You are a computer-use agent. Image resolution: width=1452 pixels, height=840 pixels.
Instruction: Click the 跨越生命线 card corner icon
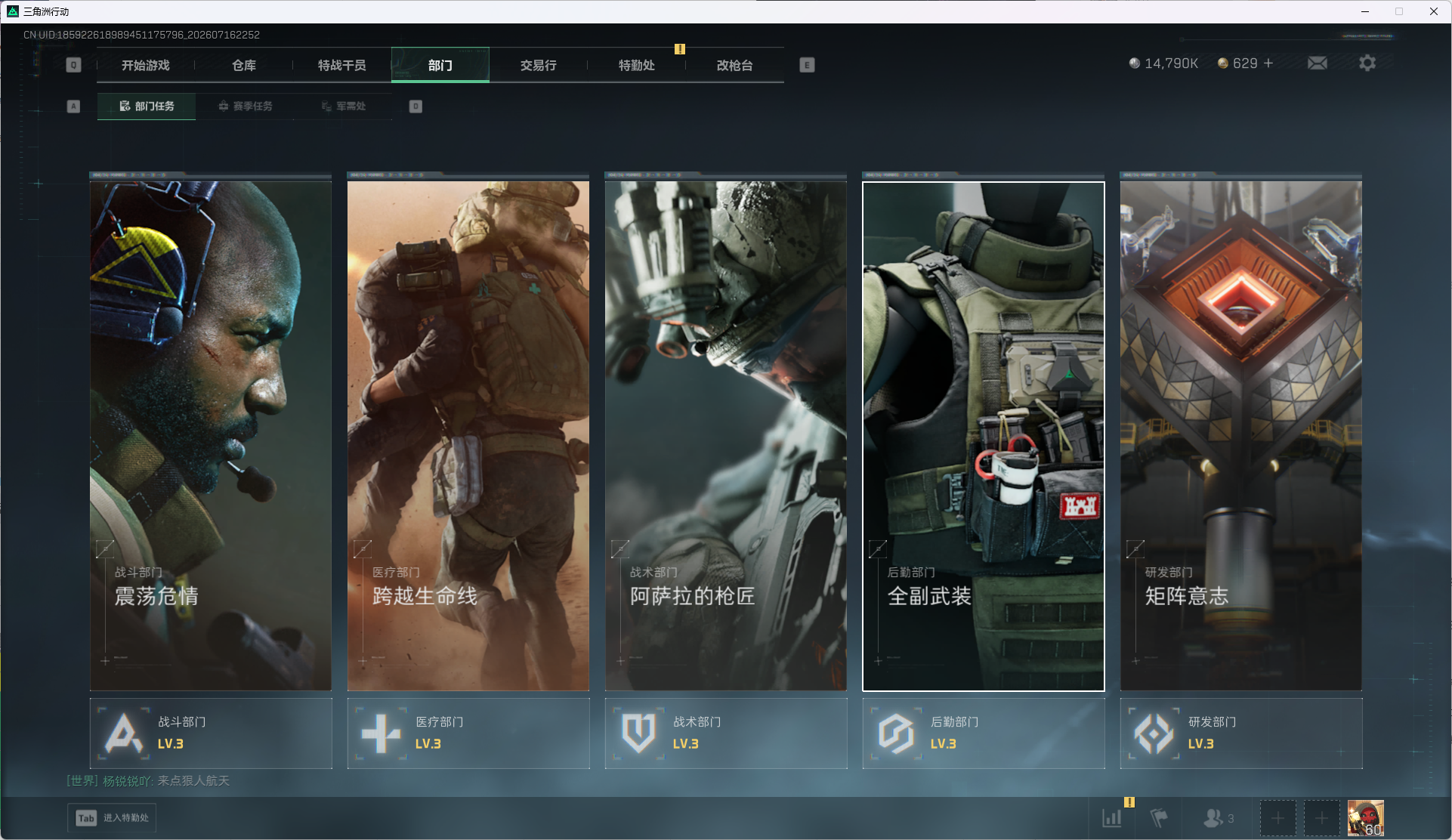[363, 549]
